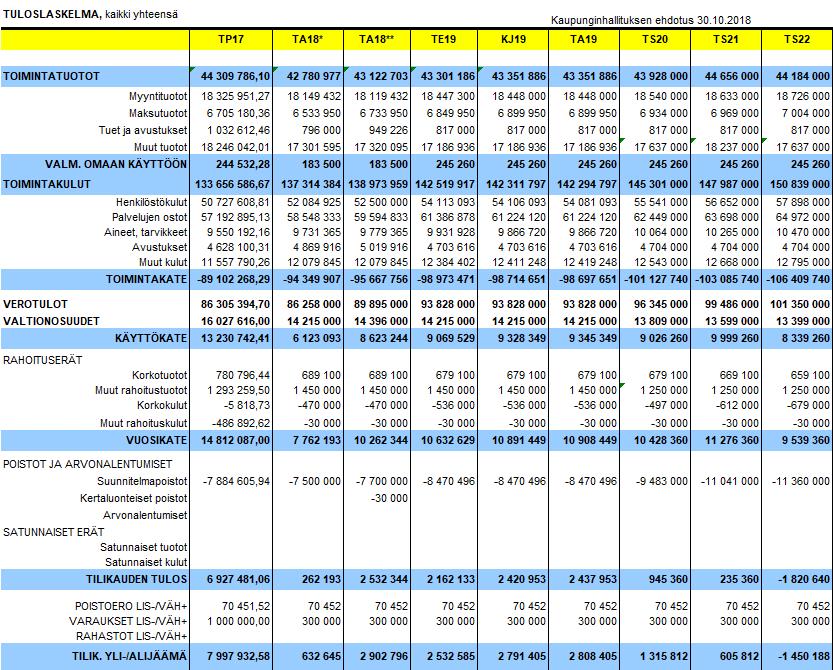Select the Korkotuotot row label

[159, 375]
